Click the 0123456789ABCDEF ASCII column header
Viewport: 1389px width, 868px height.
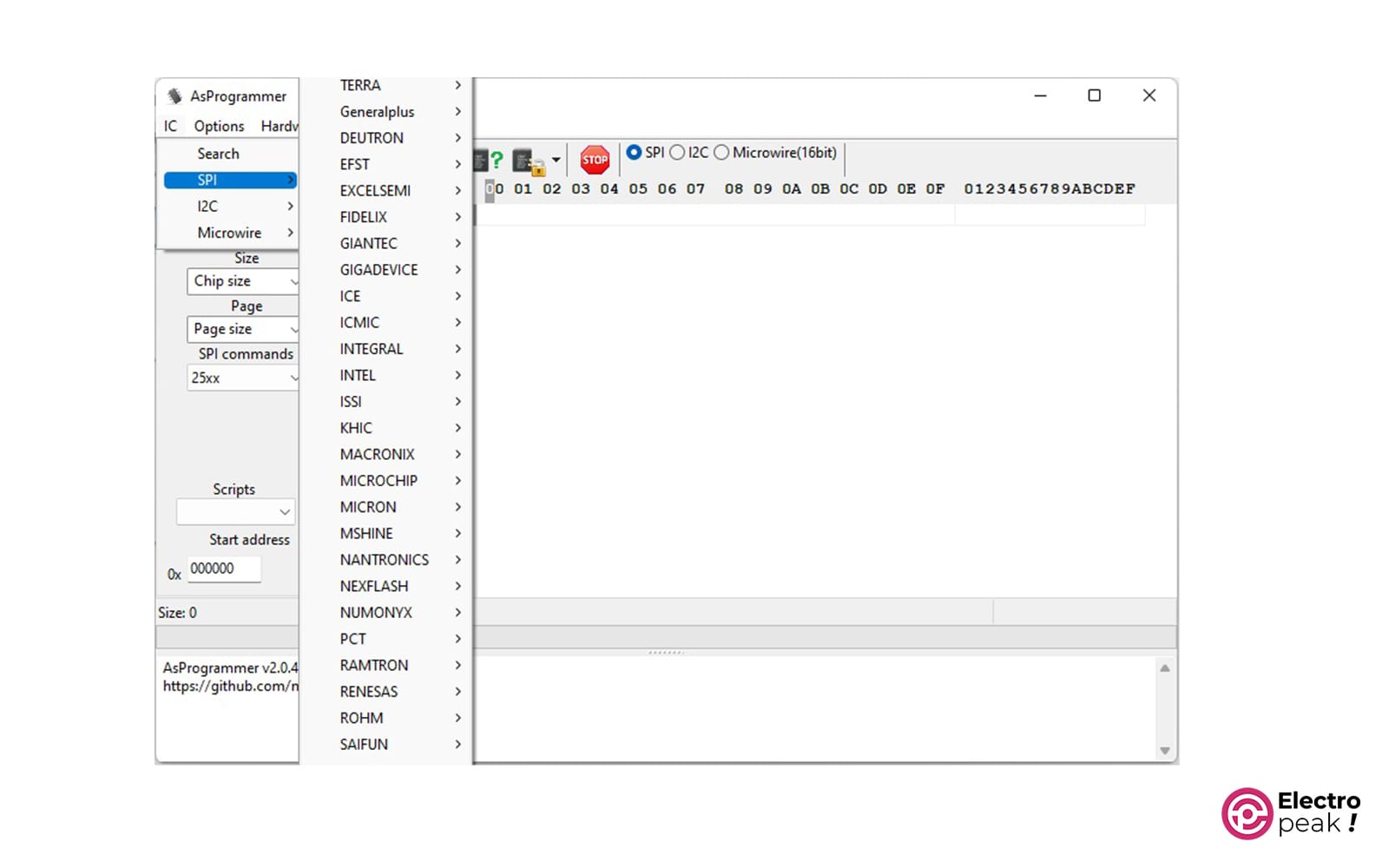pos(1049,189)
